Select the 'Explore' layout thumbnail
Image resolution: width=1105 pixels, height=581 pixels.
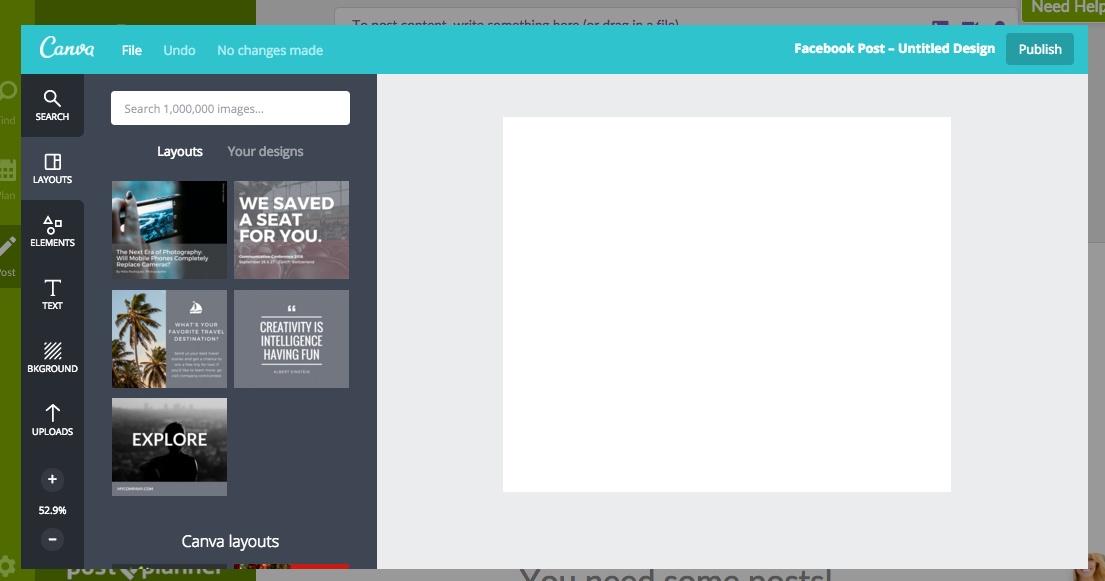[x=169, y=446]
